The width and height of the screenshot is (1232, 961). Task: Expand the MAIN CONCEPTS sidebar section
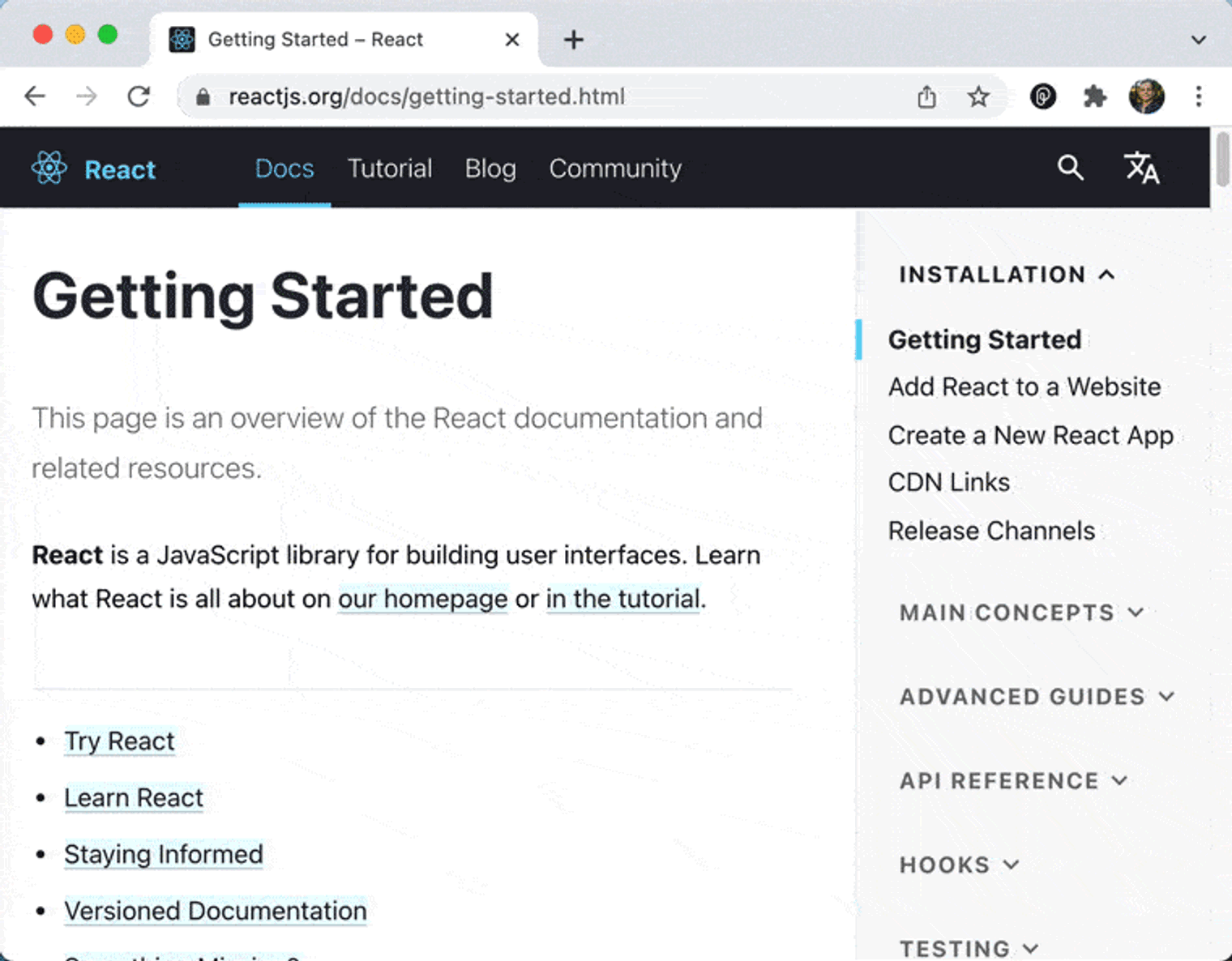[x=1022, y=613]
